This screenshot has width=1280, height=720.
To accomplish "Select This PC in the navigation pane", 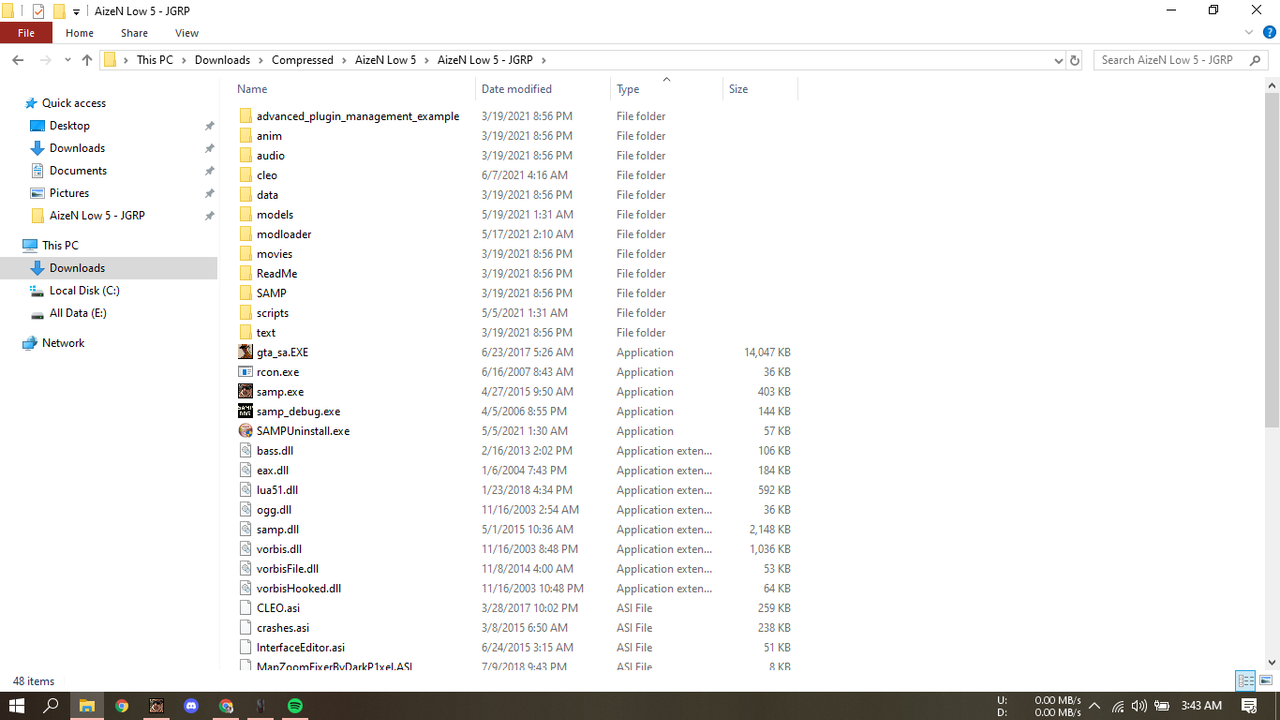I will (x=60, y=245).
